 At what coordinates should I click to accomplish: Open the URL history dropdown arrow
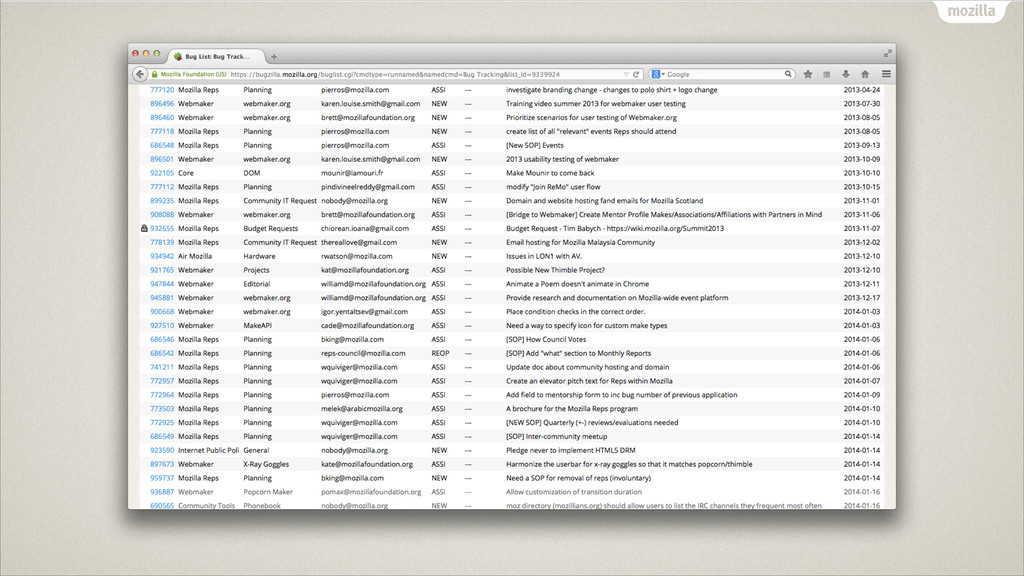(626, 74)
